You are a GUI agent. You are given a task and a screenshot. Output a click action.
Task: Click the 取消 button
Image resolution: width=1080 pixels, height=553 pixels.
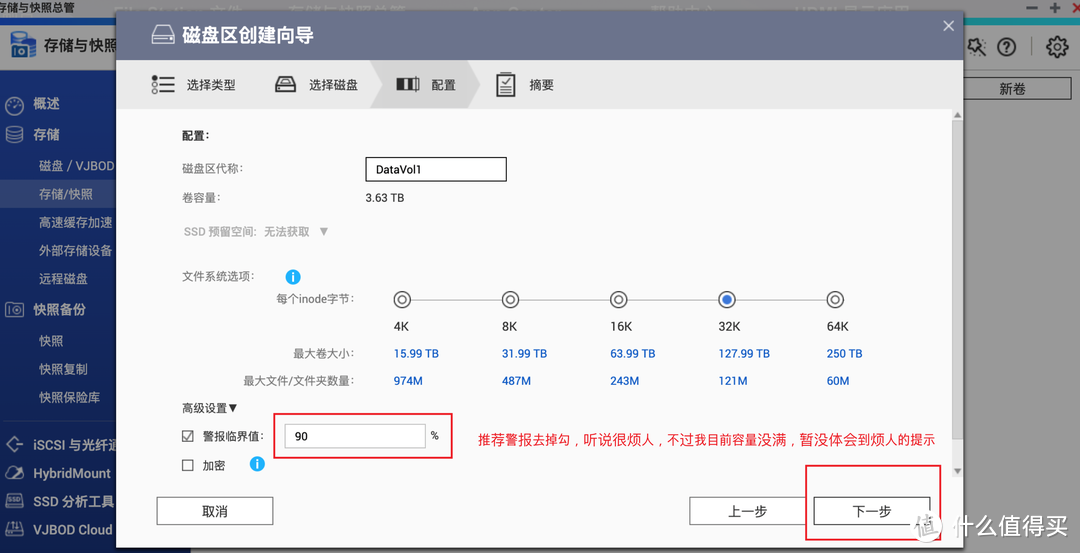(215, 511)
